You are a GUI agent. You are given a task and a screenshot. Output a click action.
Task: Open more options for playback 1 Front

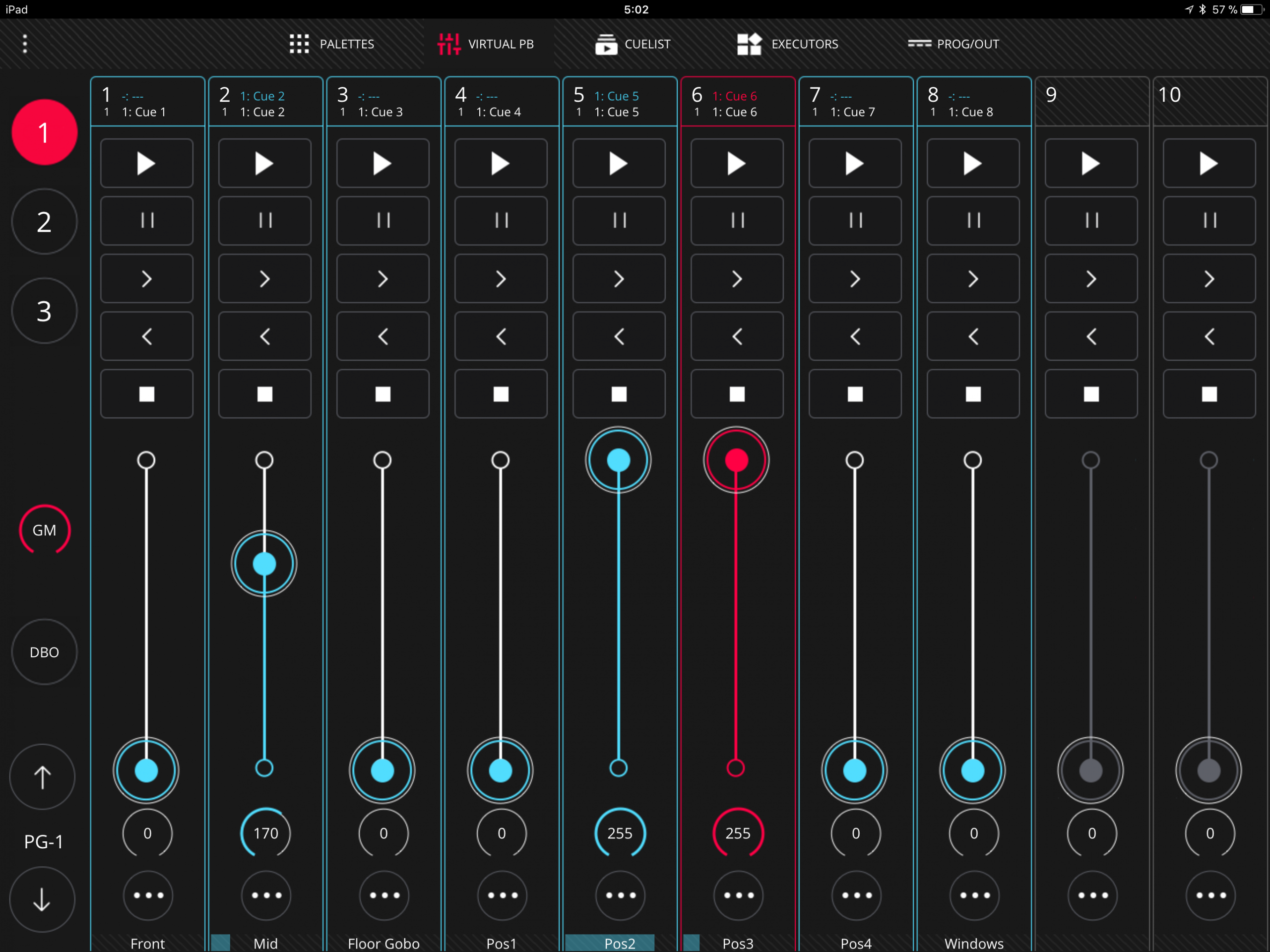[x=148, y=895]
